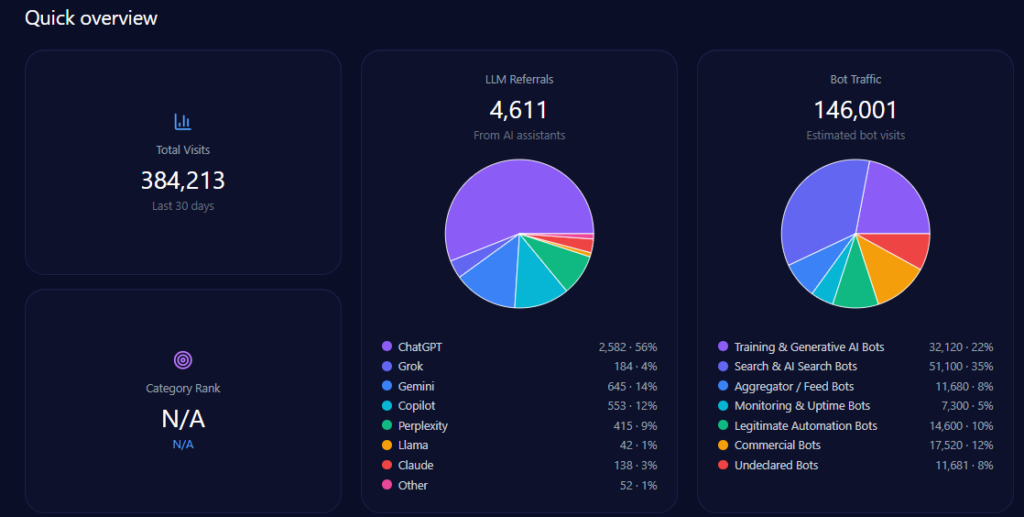1024x517 pixels.
Task: Select the Legitimate Automation Bots label
Action: 805,426
